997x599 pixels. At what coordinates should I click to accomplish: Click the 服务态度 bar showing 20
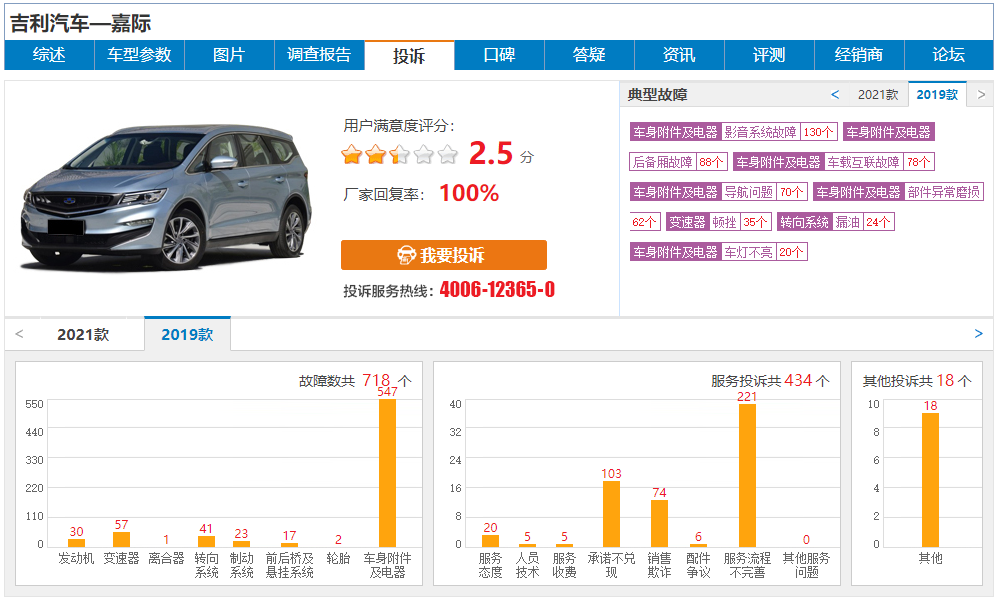[490, 541]
